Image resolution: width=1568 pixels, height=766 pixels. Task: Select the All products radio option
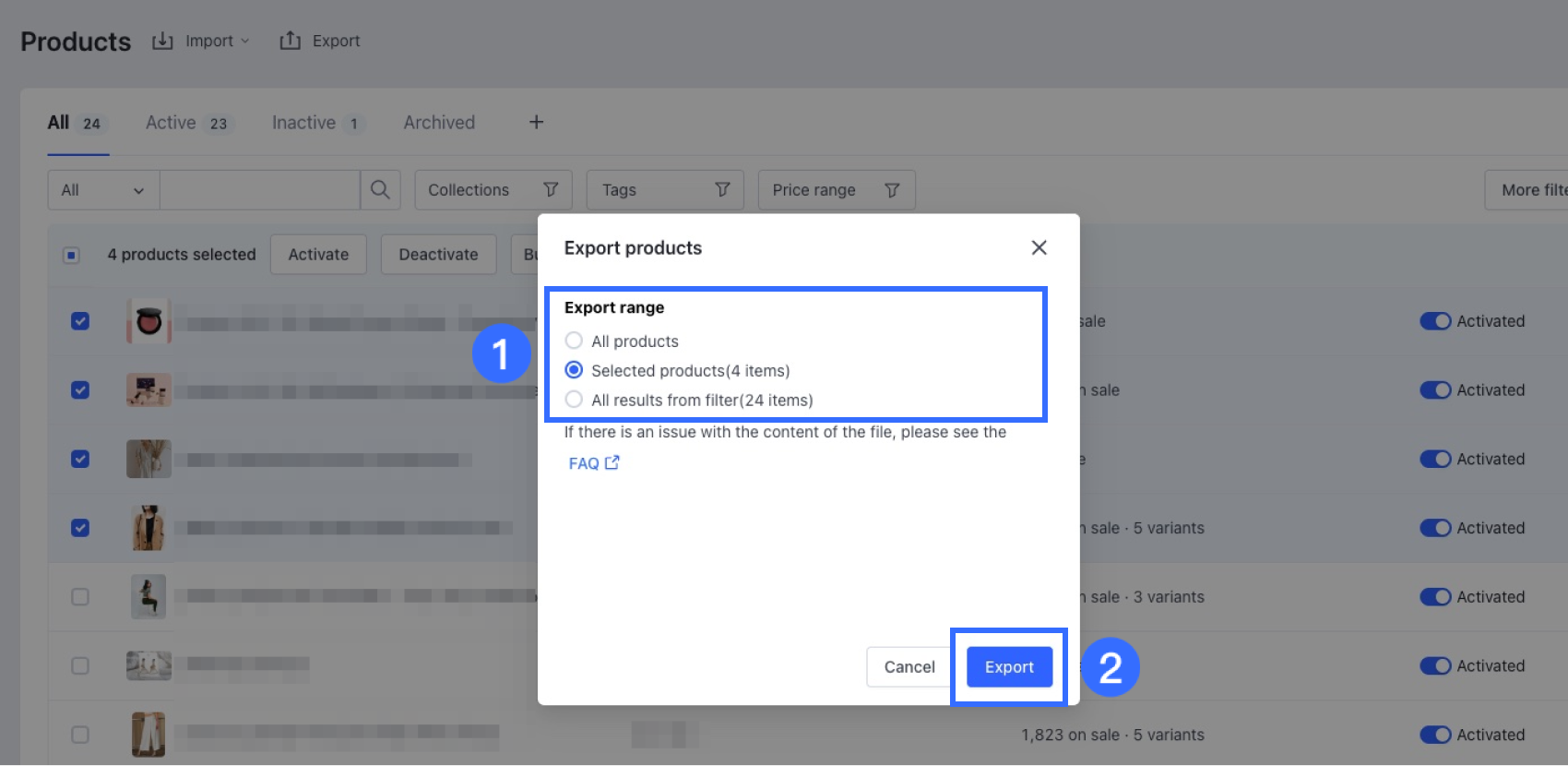point(574,341)
